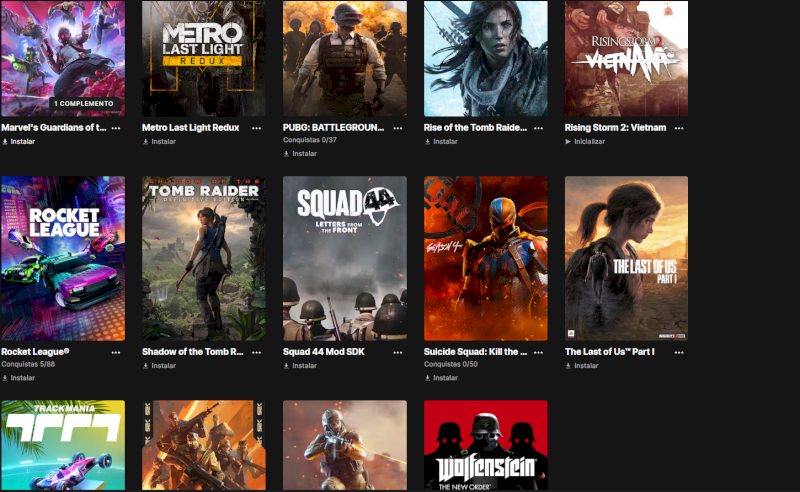This screenshot has height=492, width=800.
Task: Click The Last of Us™ Part I title
Action: point(610,352)
